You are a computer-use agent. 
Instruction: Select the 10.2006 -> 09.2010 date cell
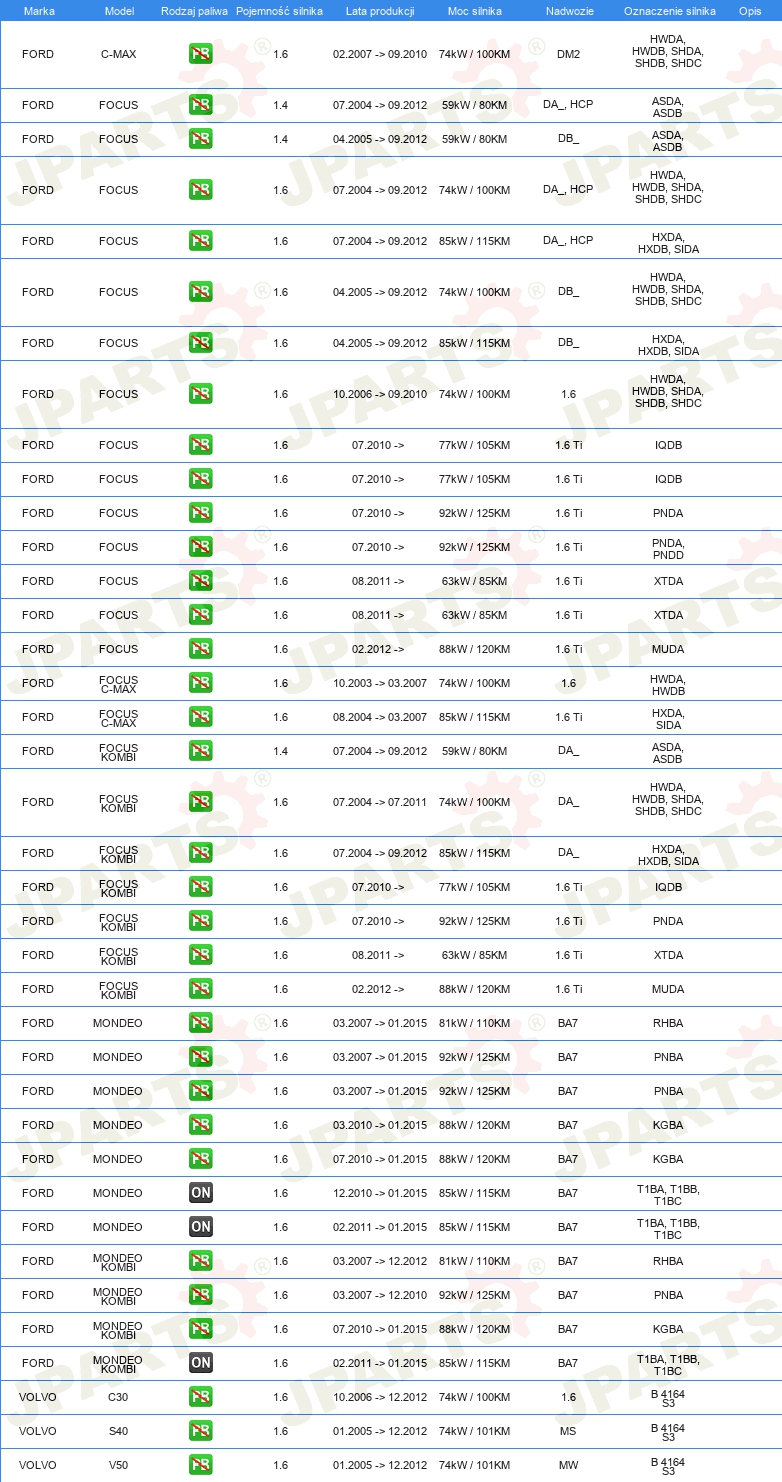[380, 394]
